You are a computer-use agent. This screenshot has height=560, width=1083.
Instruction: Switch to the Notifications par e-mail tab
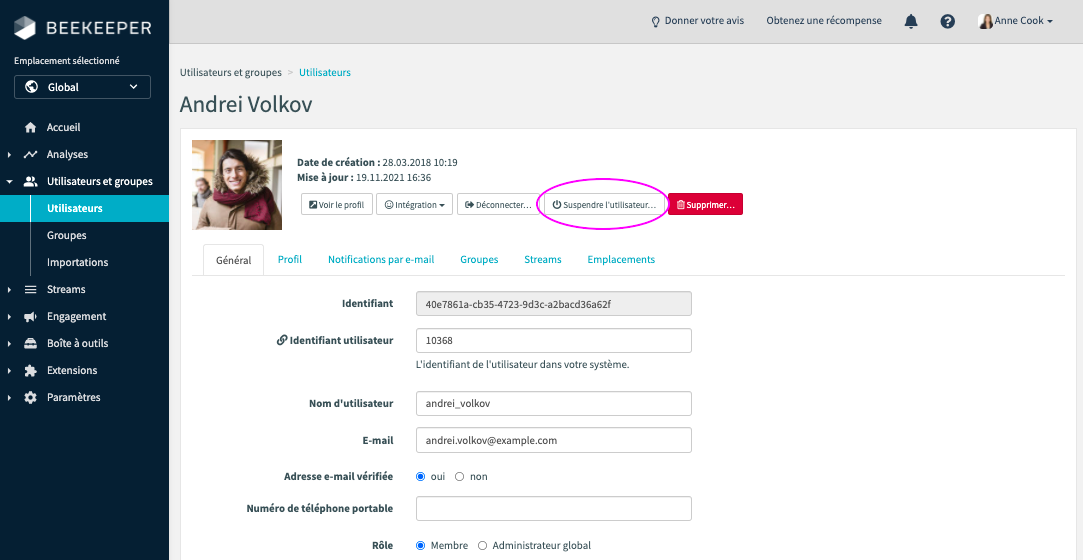pos(381,260)
